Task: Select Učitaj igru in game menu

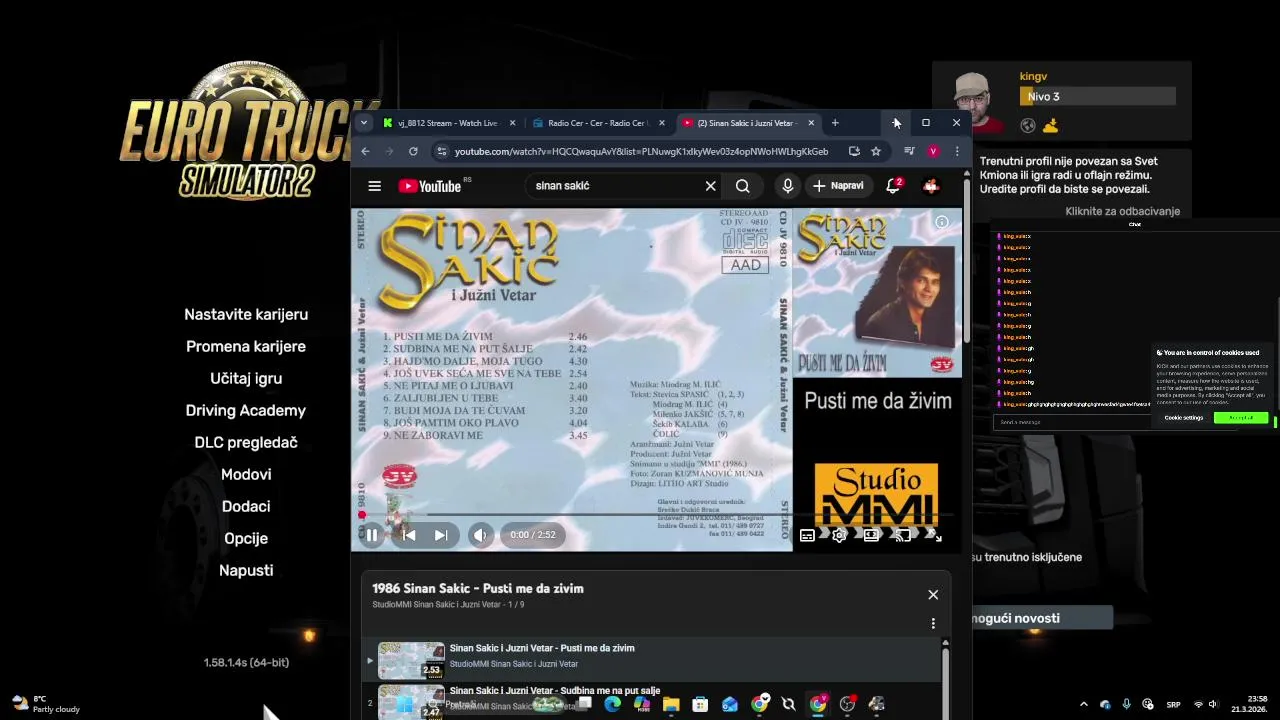Action: 246,378
